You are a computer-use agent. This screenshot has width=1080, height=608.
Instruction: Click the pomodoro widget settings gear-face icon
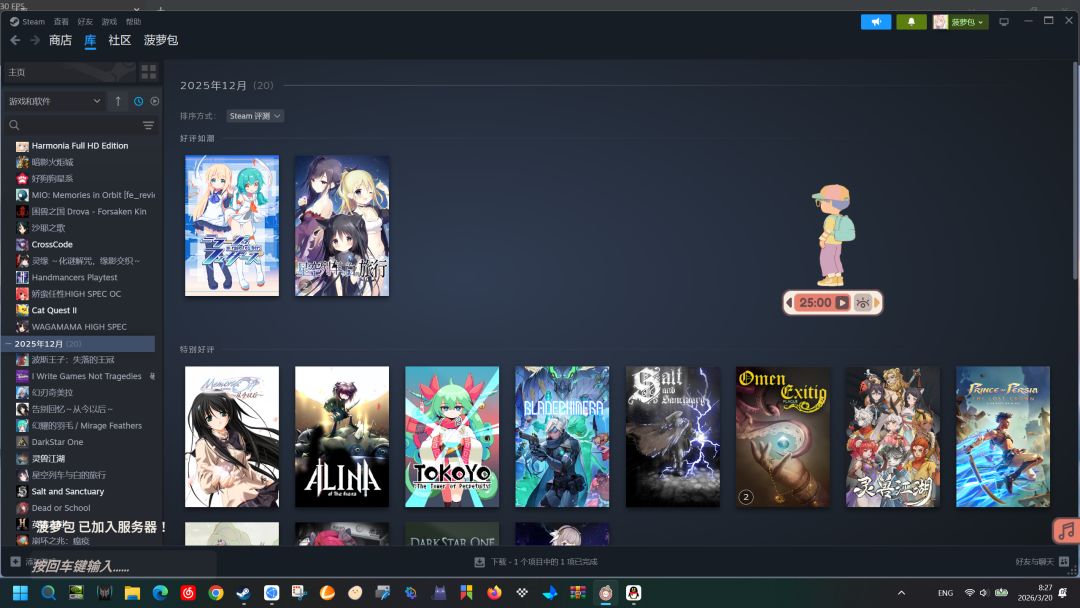tap(862, 303)
